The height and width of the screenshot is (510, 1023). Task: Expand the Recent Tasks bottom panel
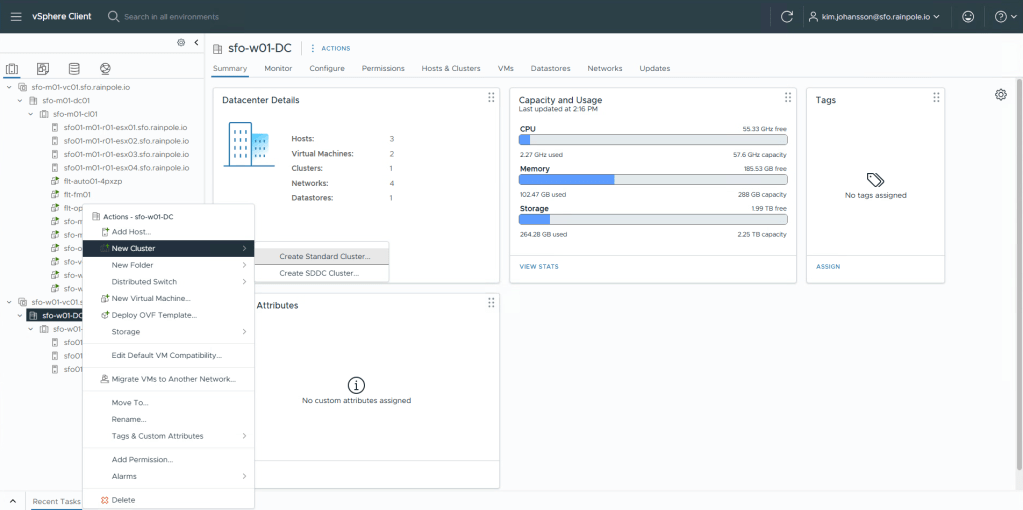pyautogui.click(x=12, y=500)
